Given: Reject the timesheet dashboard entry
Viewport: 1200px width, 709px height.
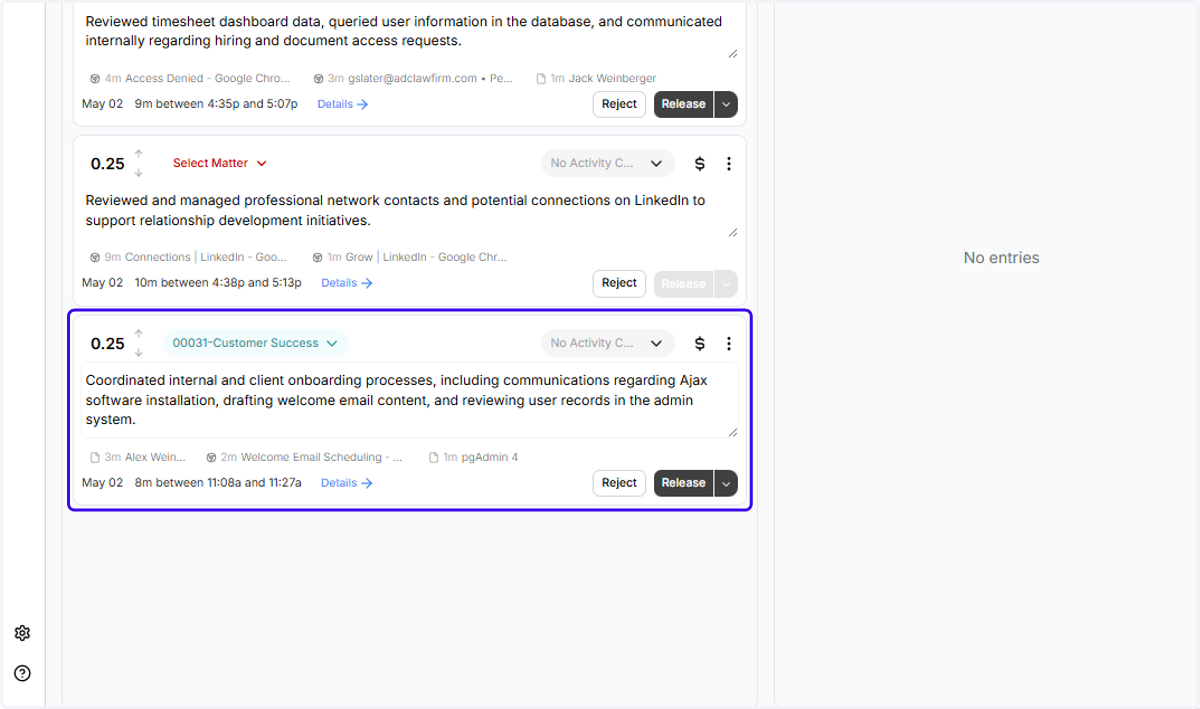Looking at the screenshot, I should [x=619, y=104].
